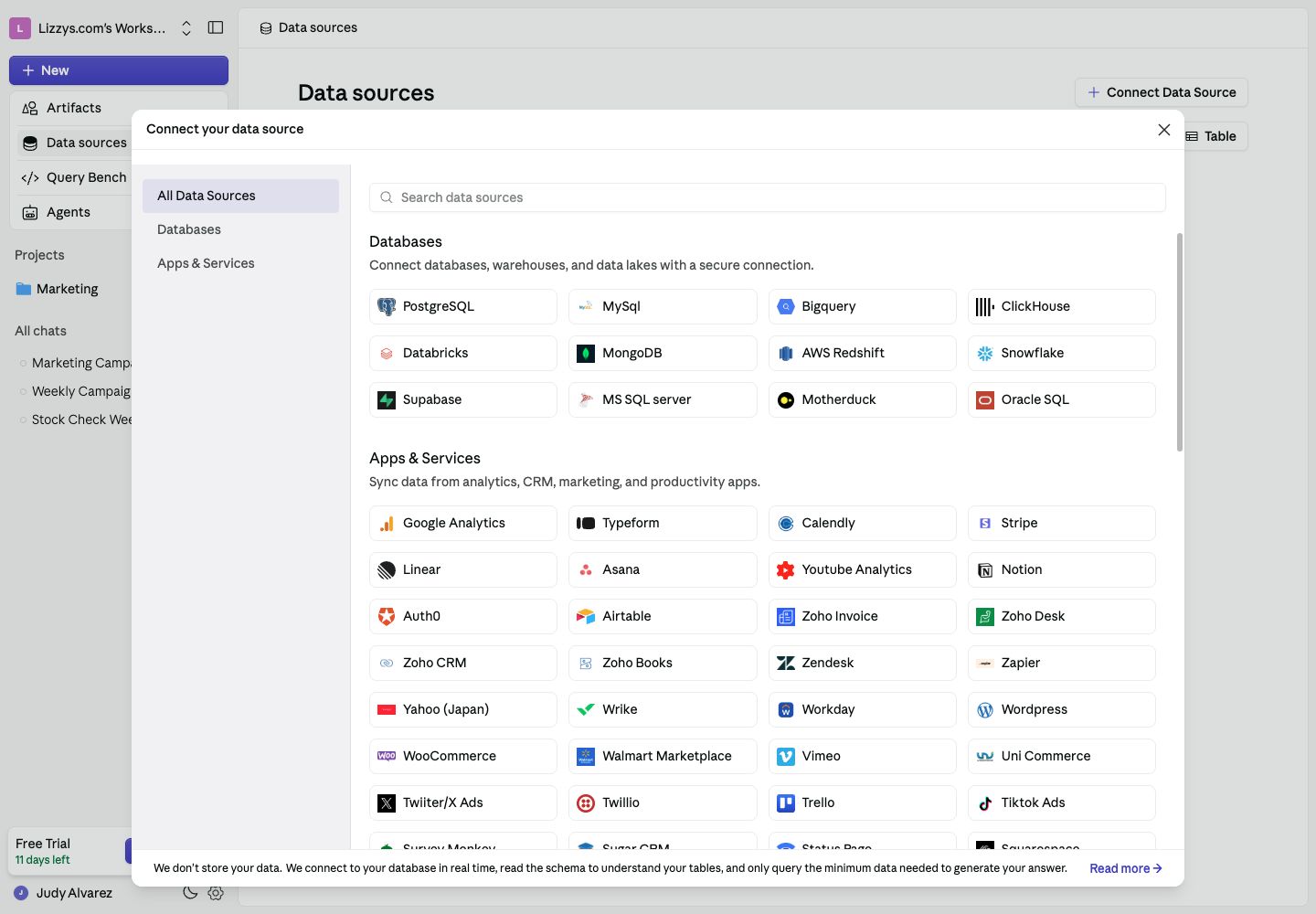Click the Motherduck logo icon
Image resolution: width=1316 pixels, height=914 pixels.
tap(786, 400)
